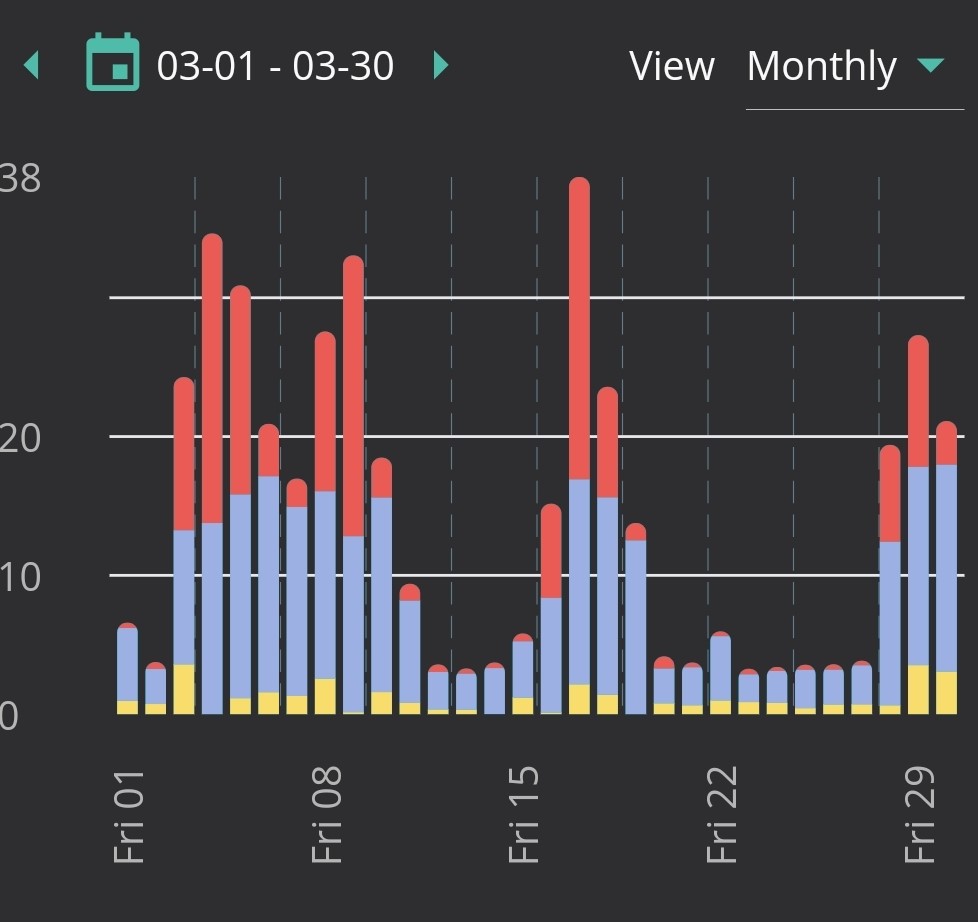Click the dropdown arrow beside Monthly
This screenshot has width=978, height=922.
pyautogui.click(x=929, y=66)
